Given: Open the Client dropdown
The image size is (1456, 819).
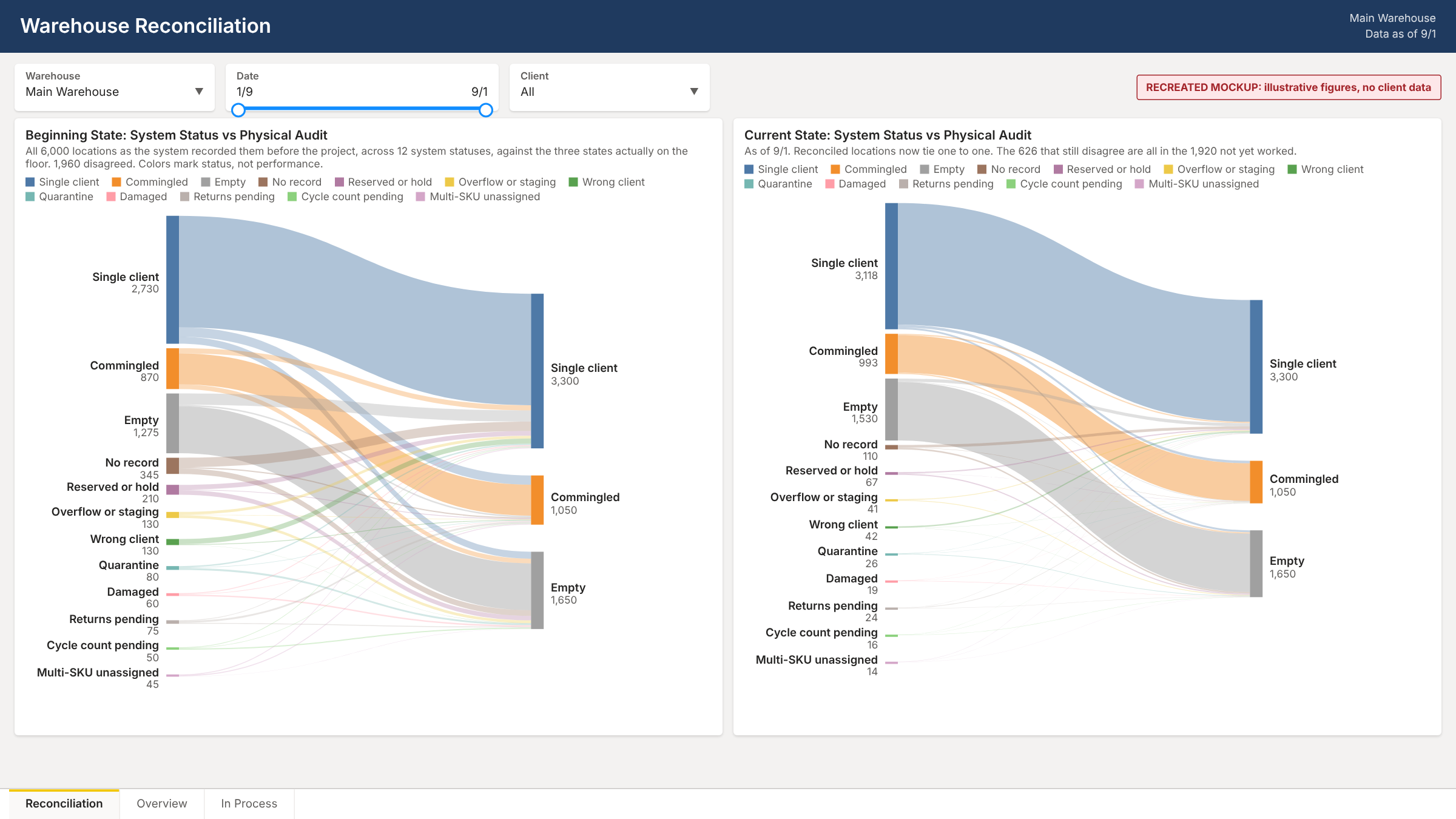Looking at the screenshot, I should pyautogui.click(x=609, y=87).
